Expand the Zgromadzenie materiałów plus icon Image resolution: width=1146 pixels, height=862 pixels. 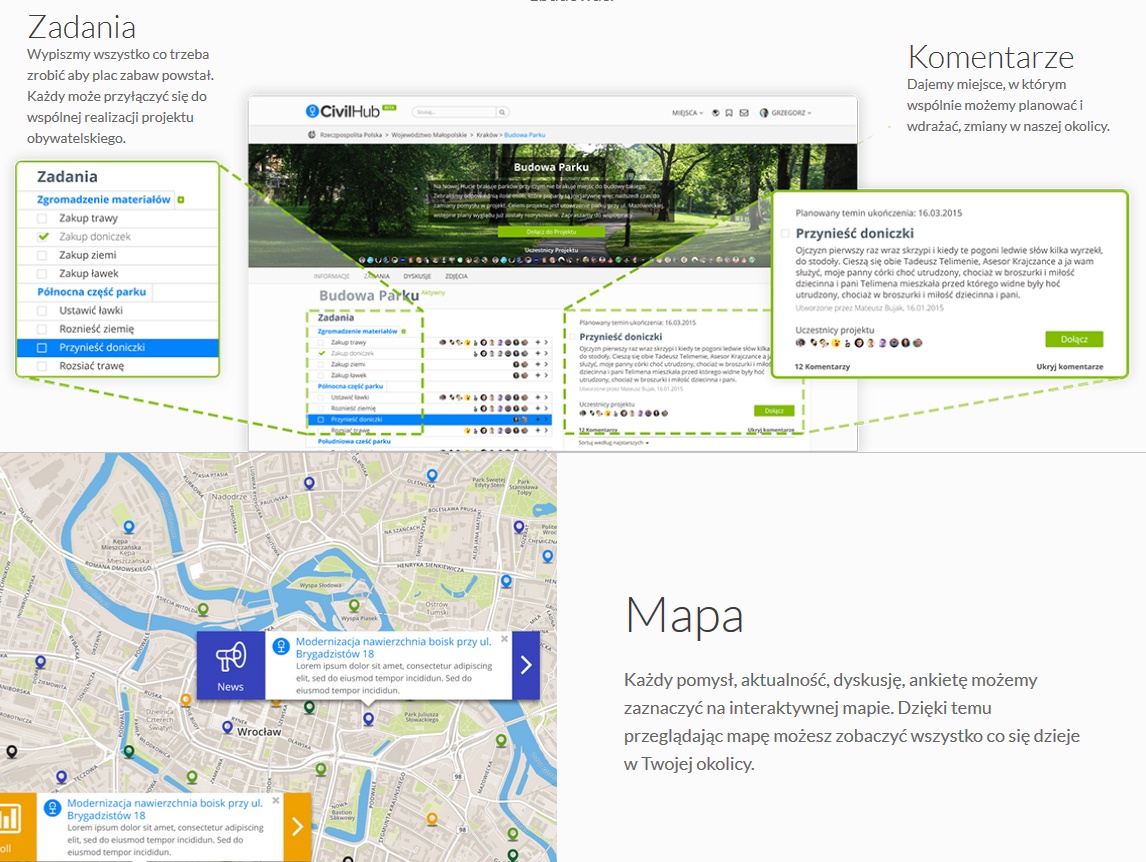[x=181, y=200]
